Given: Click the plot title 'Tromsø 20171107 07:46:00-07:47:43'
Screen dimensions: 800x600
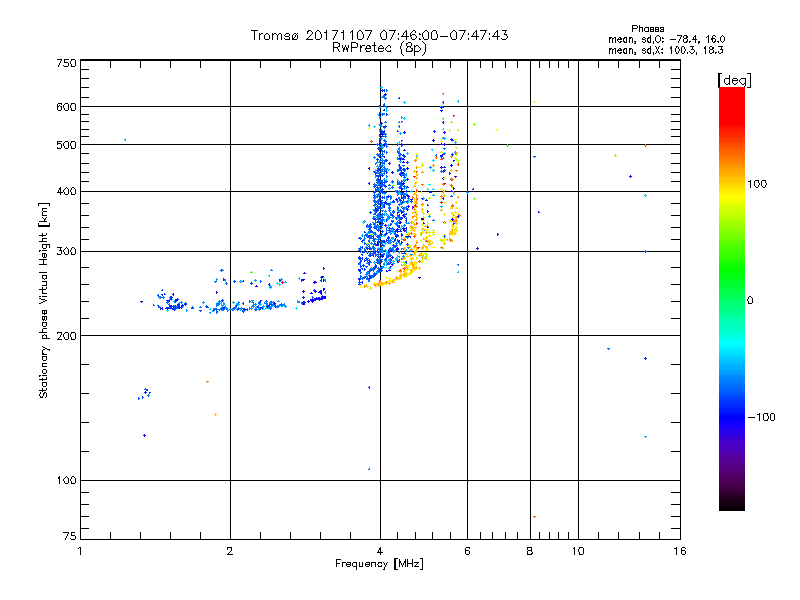Looking at the screenshot, I should click(x=379, y=35).
